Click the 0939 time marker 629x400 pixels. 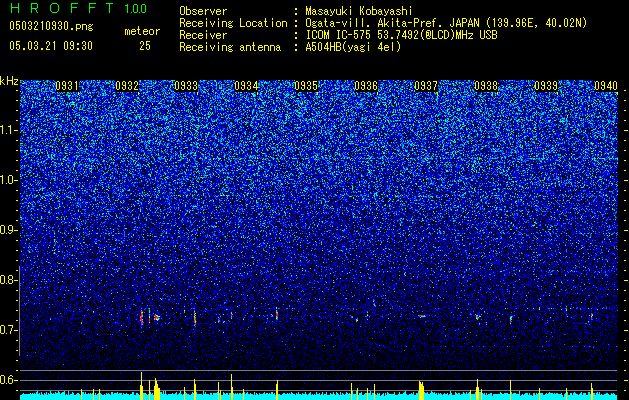[546, 86]
